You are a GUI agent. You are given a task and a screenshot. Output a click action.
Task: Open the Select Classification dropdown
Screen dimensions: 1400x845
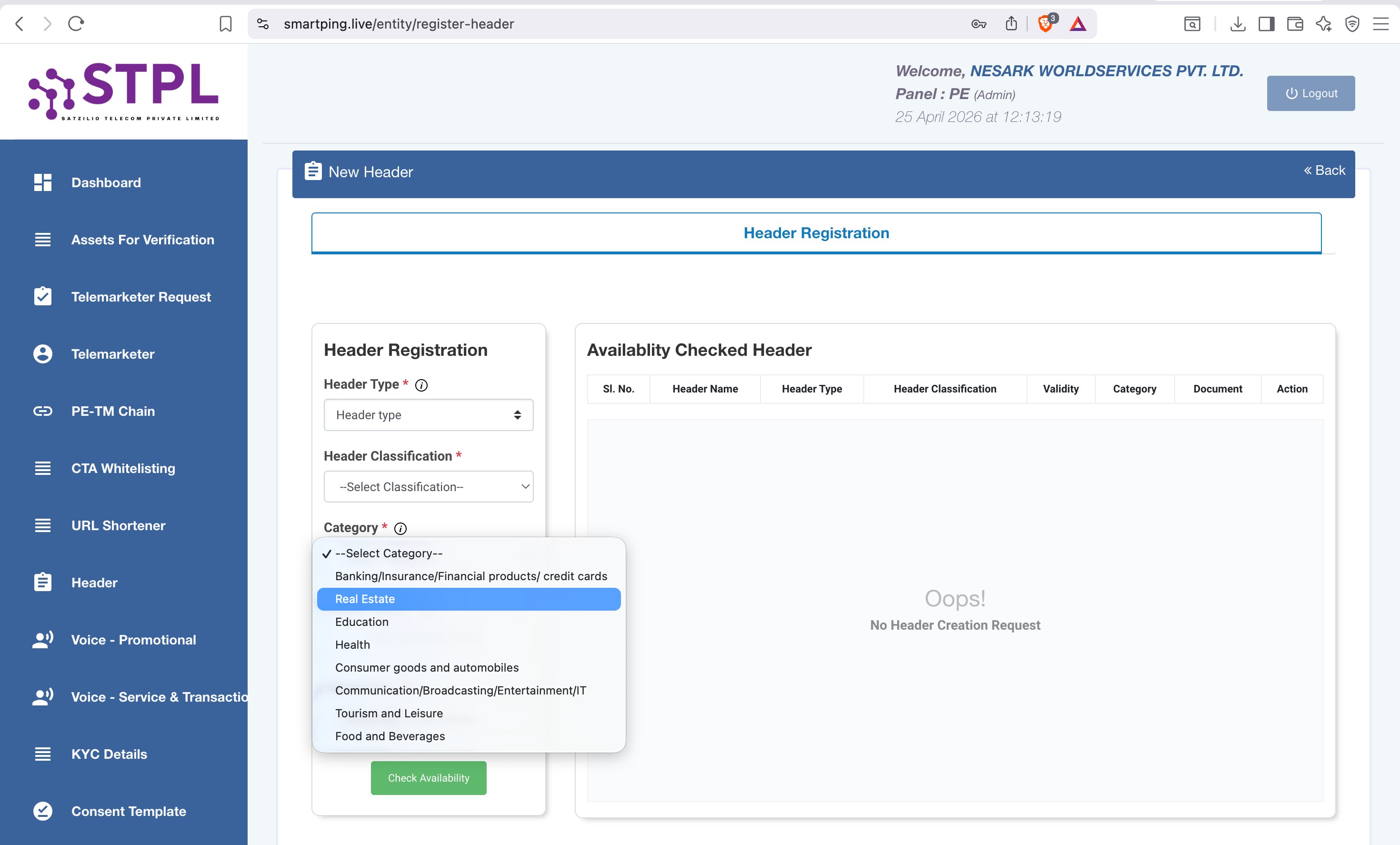click(x=429, y=486)
